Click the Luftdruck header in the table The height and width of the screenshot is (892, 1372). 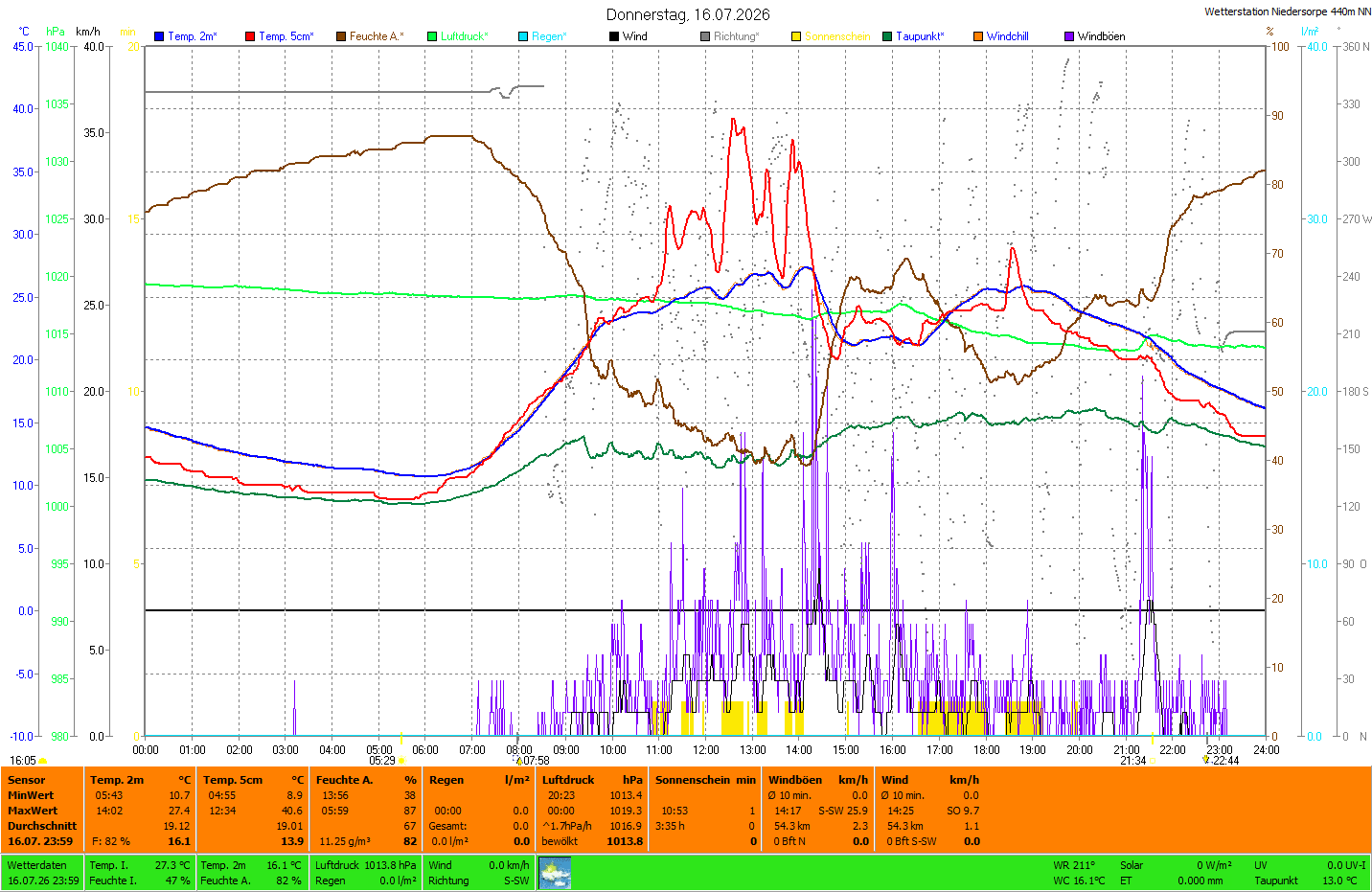tap(568, 780)
